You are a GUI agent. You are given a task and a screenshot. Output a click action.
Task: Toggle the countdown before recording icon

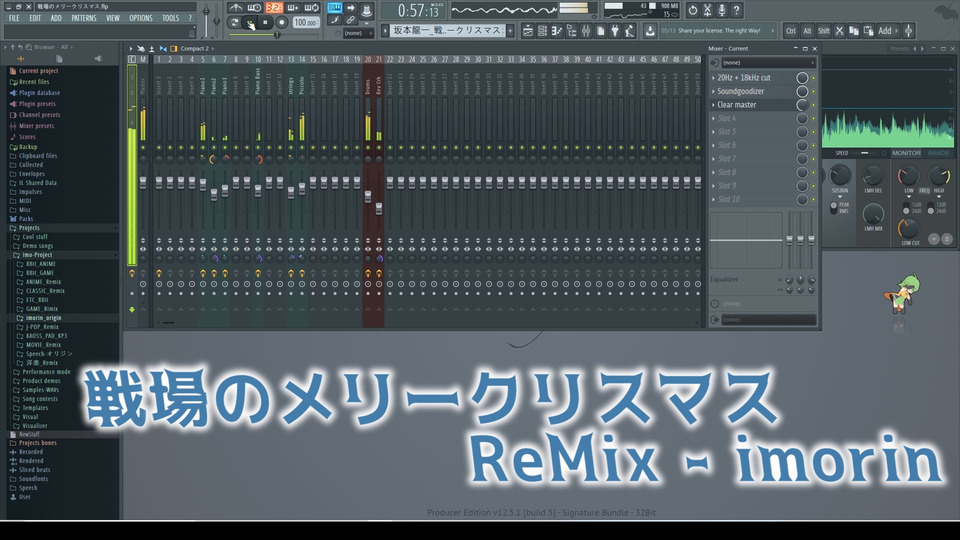274,8
